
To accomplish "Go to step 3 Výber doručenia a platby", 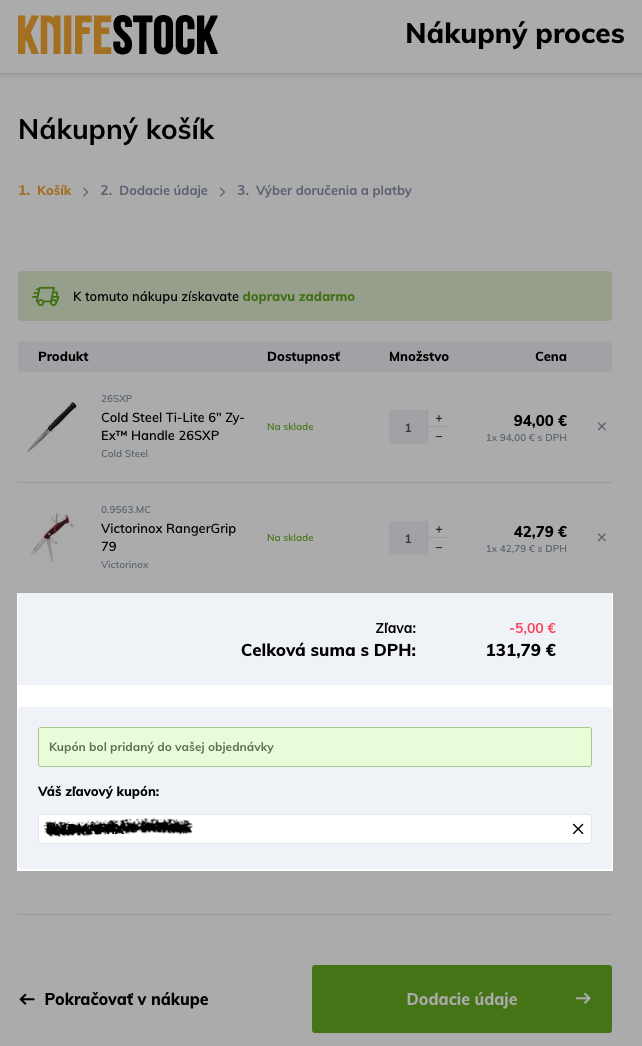I will pyautogui.click(x=324, y=190).
